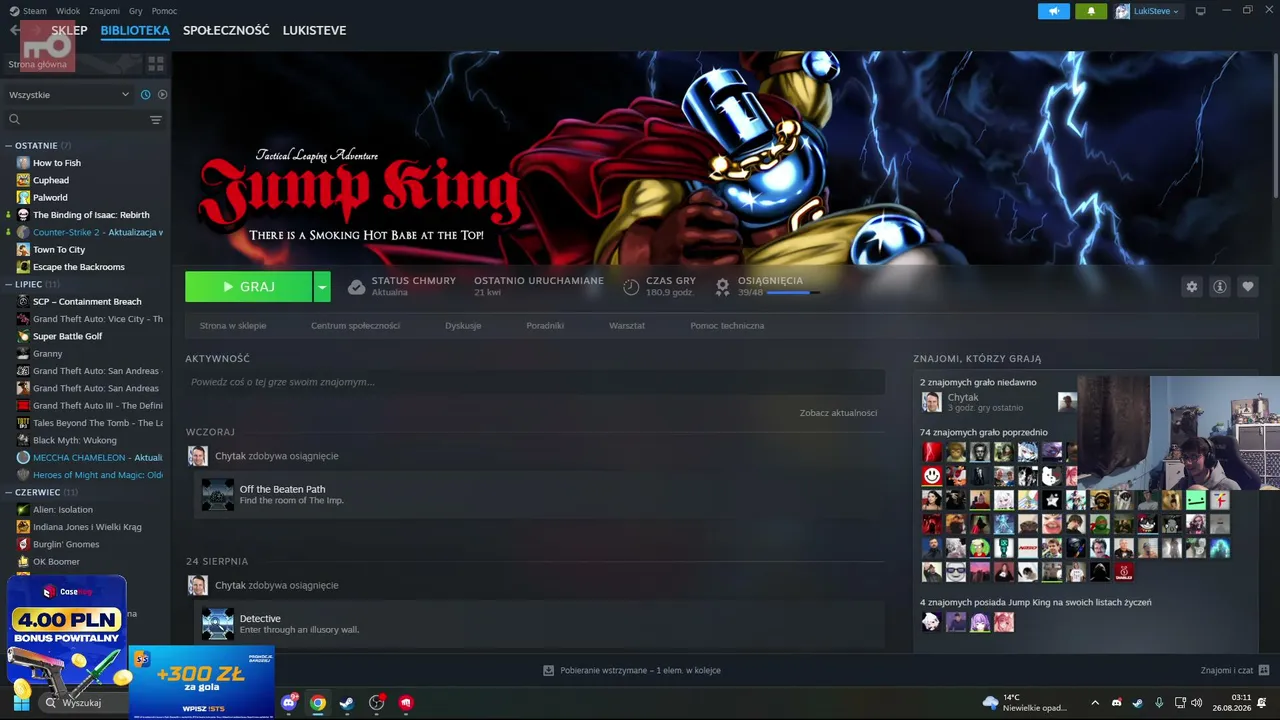Screen dimensions: 1280x720
Task: Open the Gry menu
Action: [136, 11]
